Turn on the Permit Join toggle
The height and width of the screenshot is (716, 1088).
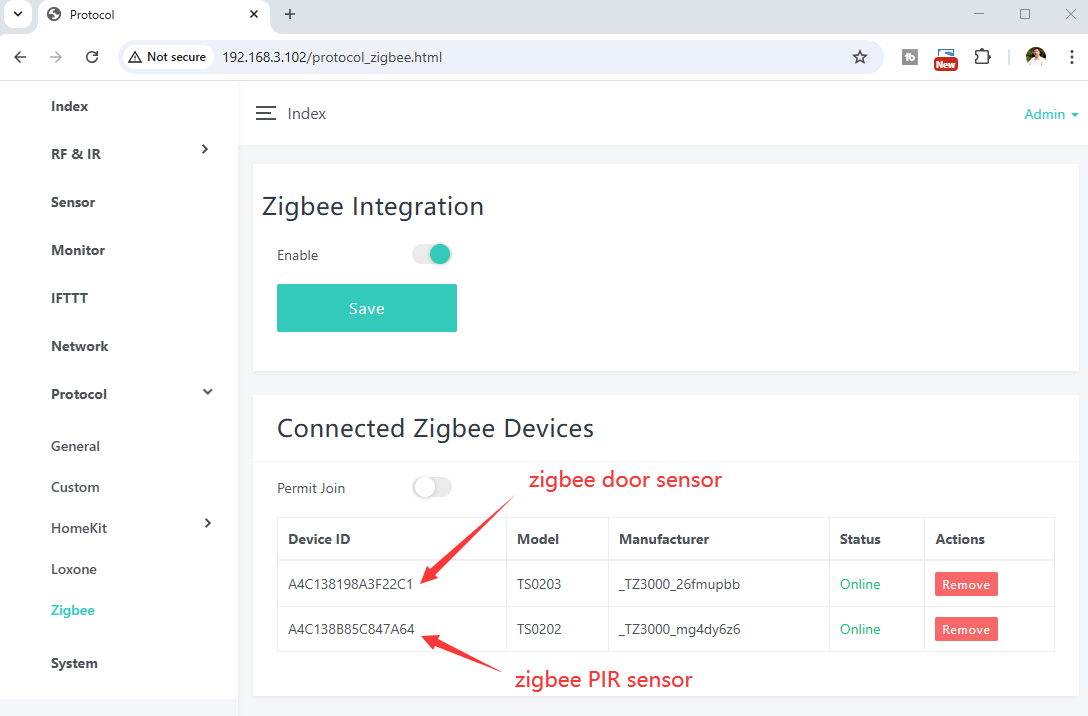point(432,488)
